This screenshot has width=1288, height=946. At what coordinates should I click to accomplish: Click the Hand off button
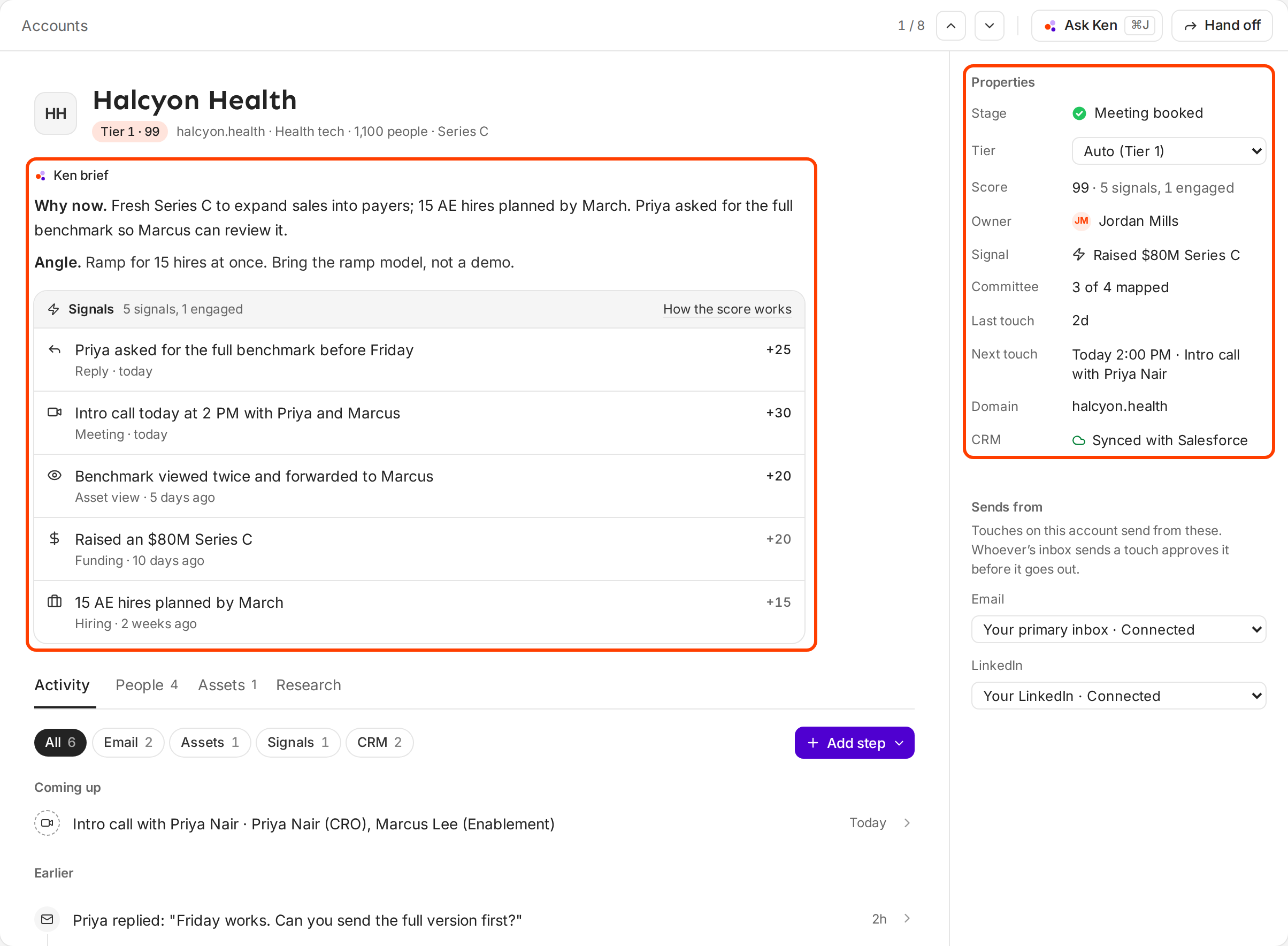(1222, 26)
